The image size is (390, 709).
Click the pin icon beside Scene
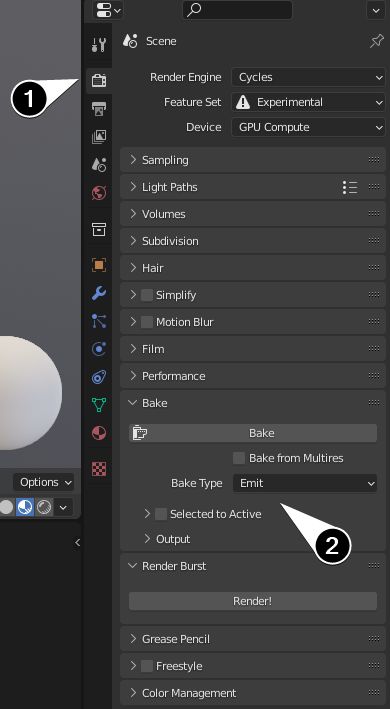pyautogui.click(x=376, y=41)
